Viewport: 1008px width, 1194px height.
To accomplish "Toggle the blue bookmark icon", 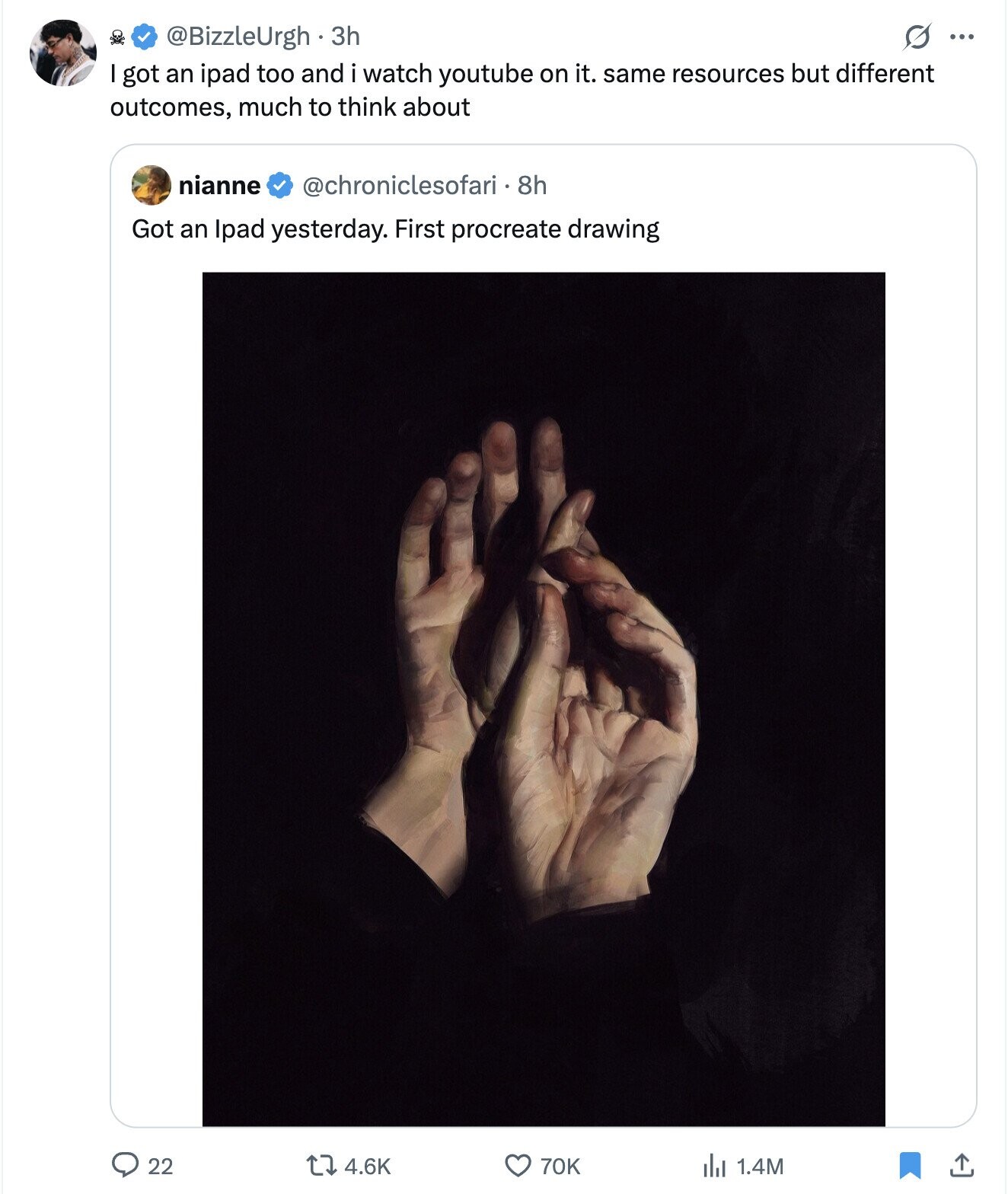I will (911, 1165).
